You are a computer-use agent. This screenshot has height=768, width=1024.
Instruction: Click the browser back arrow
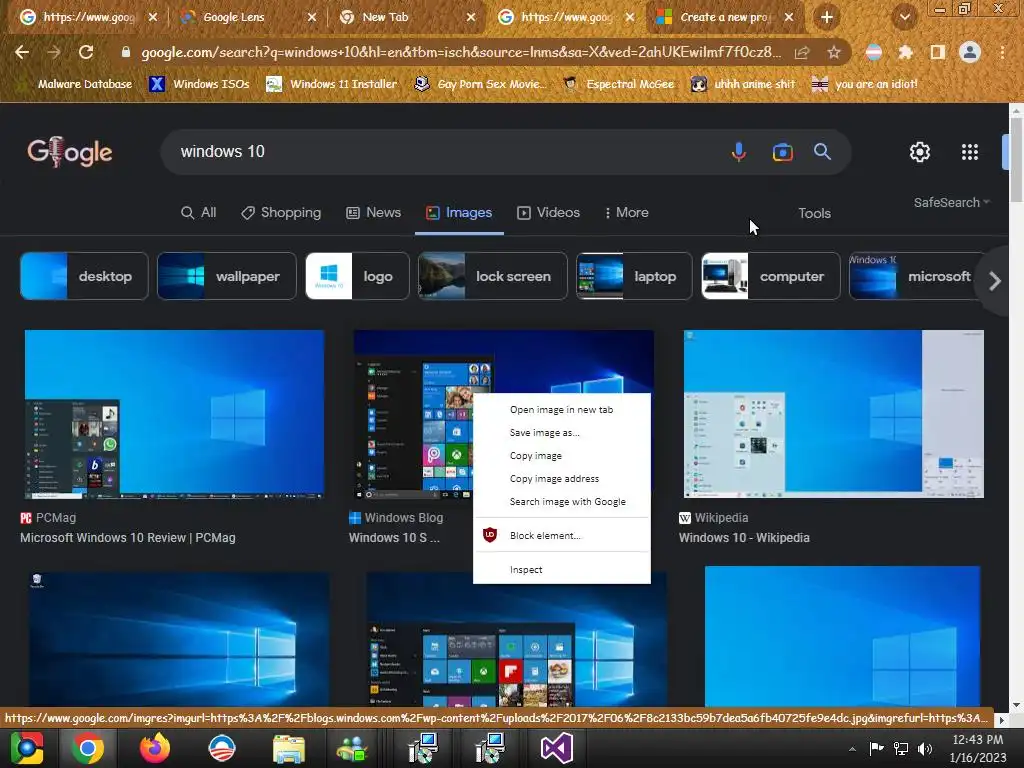(x=22, y=52)
